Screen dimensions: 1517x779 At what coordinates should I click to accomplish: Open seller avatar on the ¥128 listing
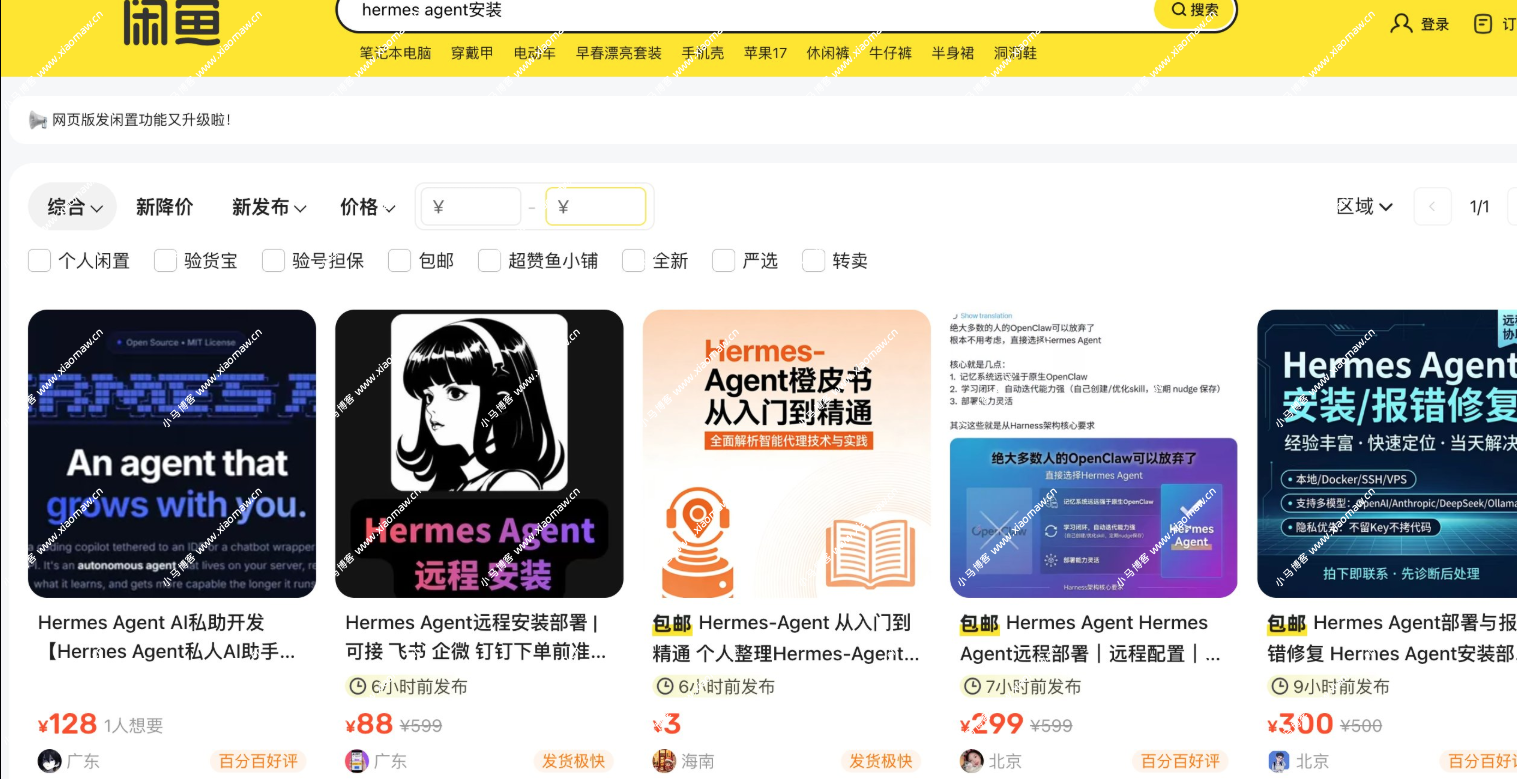[49, 761]
